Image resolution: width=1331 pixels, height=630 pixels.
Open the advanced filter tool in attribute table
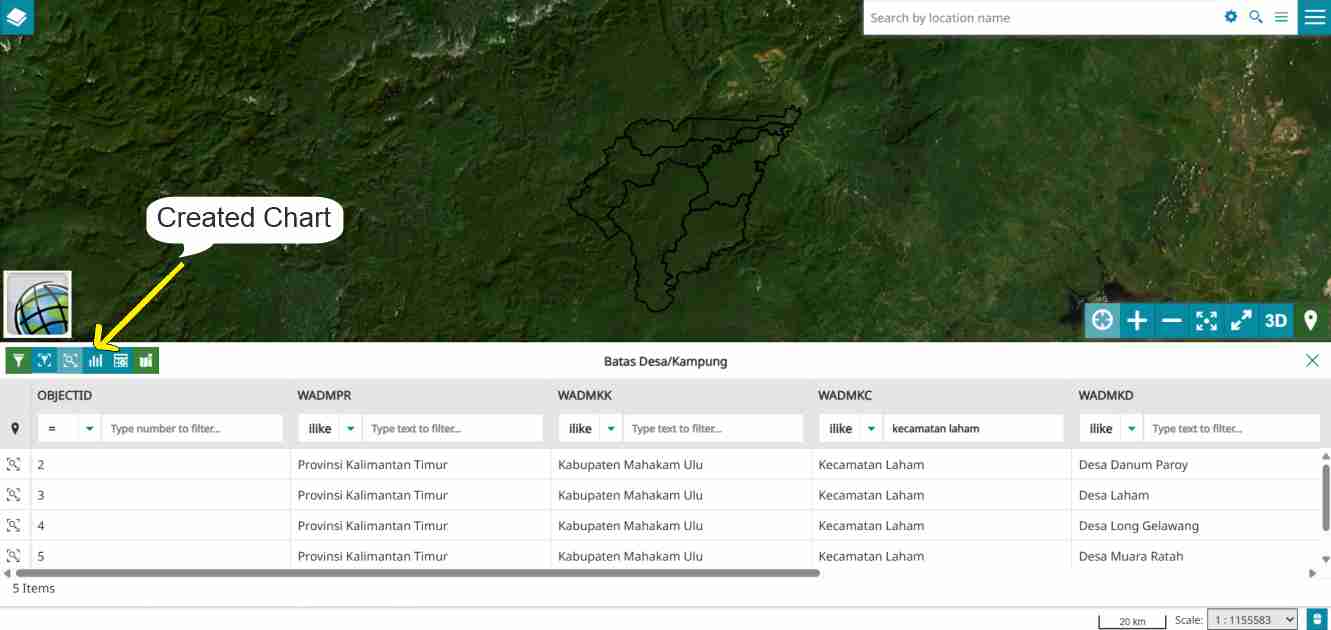18,360
